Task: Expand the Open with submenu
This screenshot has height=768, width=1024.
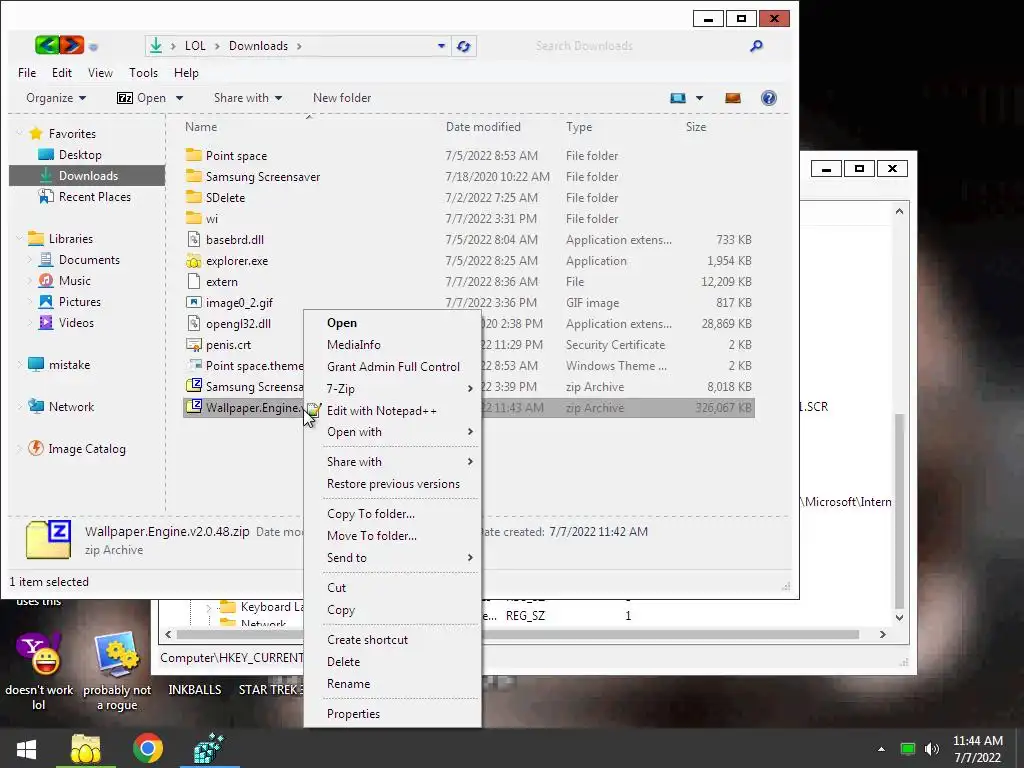Action: 400,432
